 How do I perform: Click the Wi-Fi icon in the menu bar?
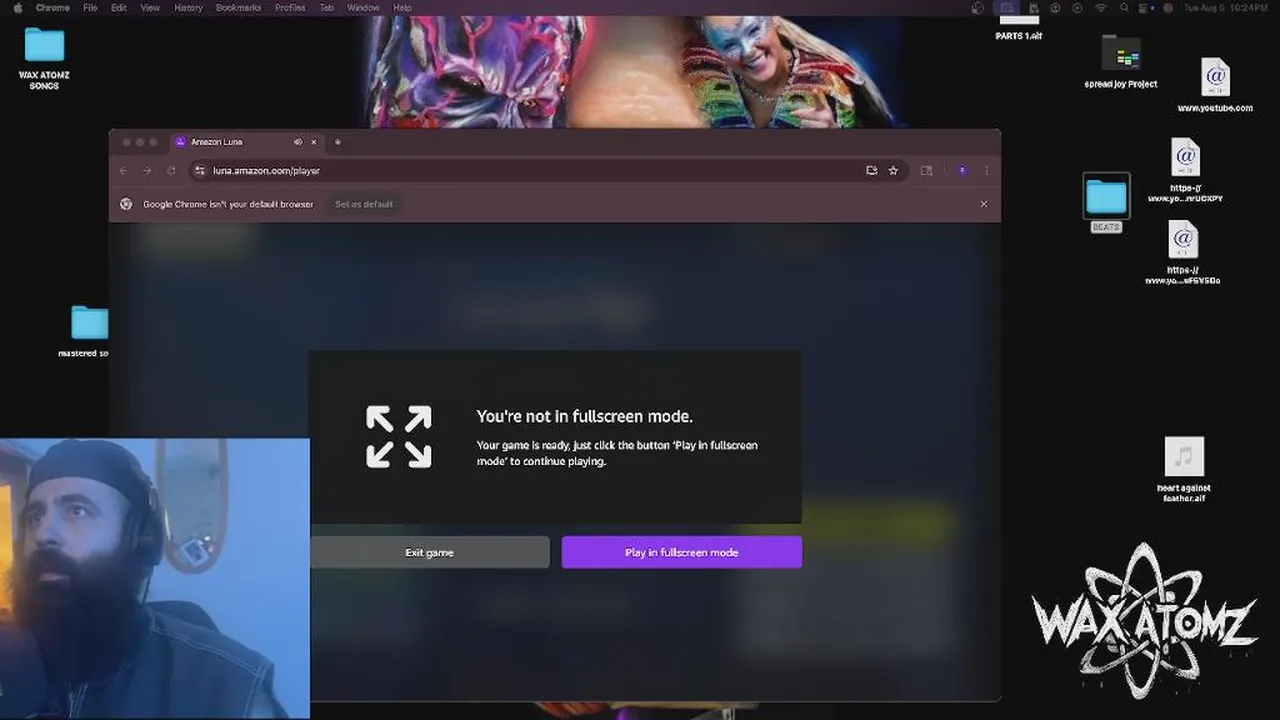click(1101, 7)
